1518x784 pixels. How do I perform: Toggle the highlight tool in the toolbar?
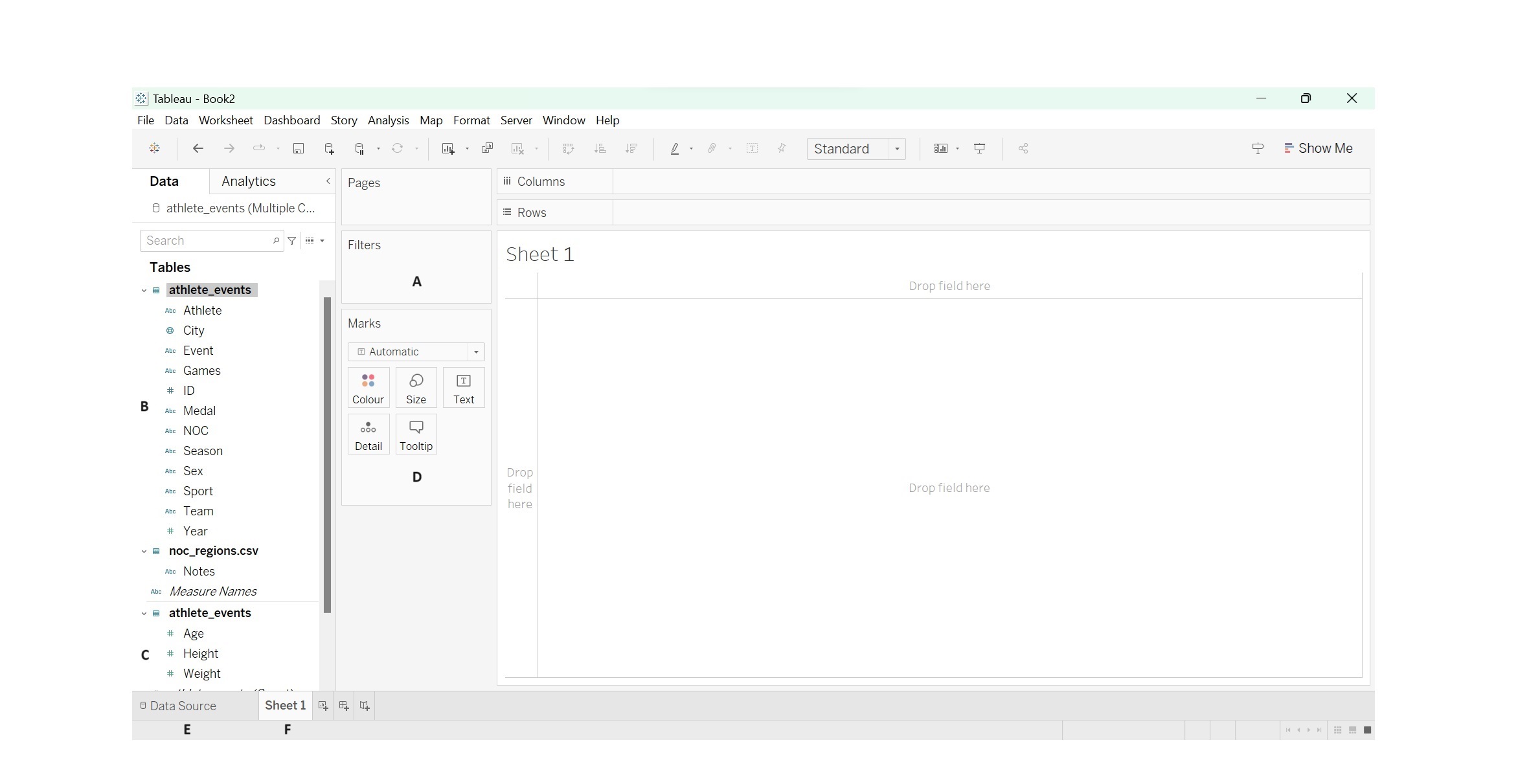pos(675,148)
